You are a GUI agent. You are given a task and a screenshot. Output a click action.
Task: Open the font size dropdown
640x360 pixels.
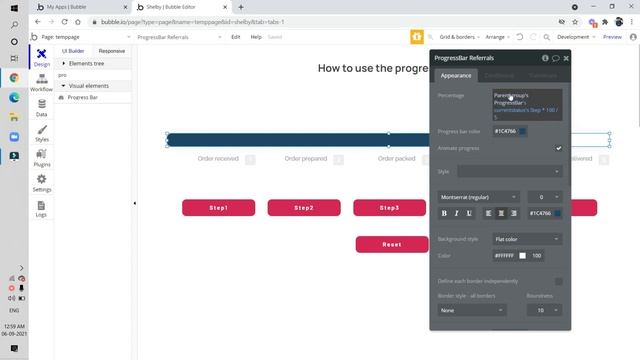coord(545,197)
